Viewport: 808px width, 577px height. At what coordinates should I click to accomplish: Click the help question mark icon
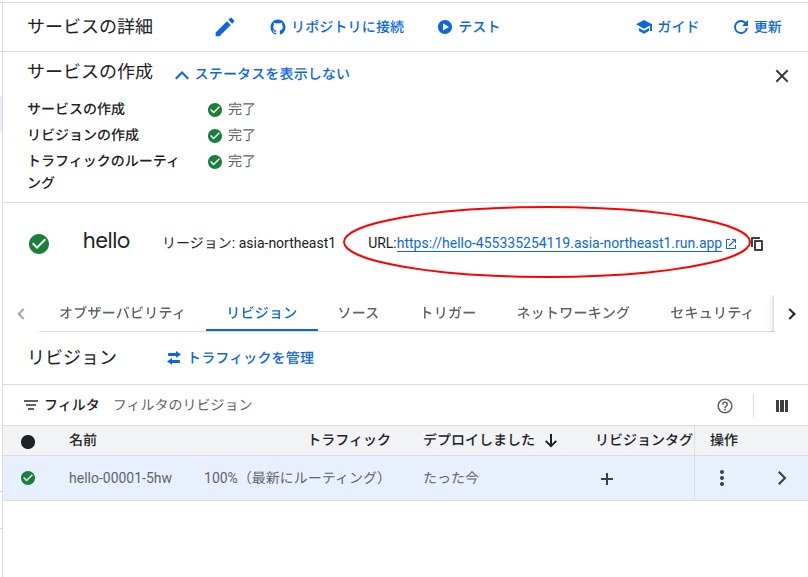pos(725,406)
